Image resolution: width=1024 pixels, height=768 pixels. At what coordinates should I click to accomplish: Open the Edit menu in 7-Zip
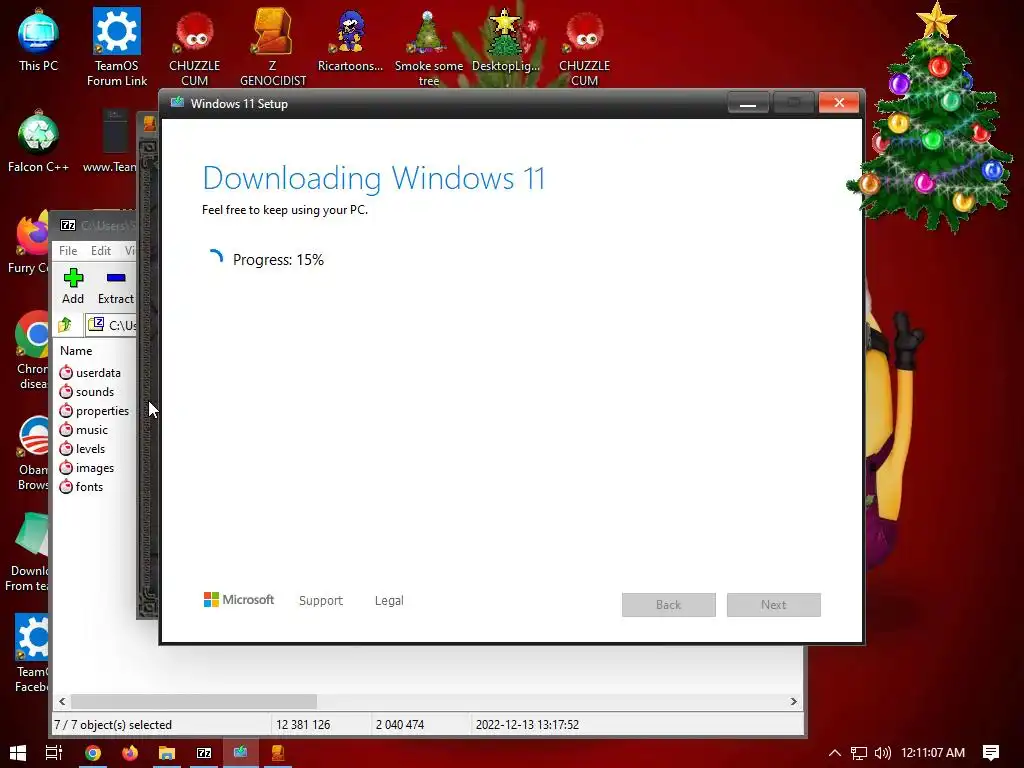point(101,251)
